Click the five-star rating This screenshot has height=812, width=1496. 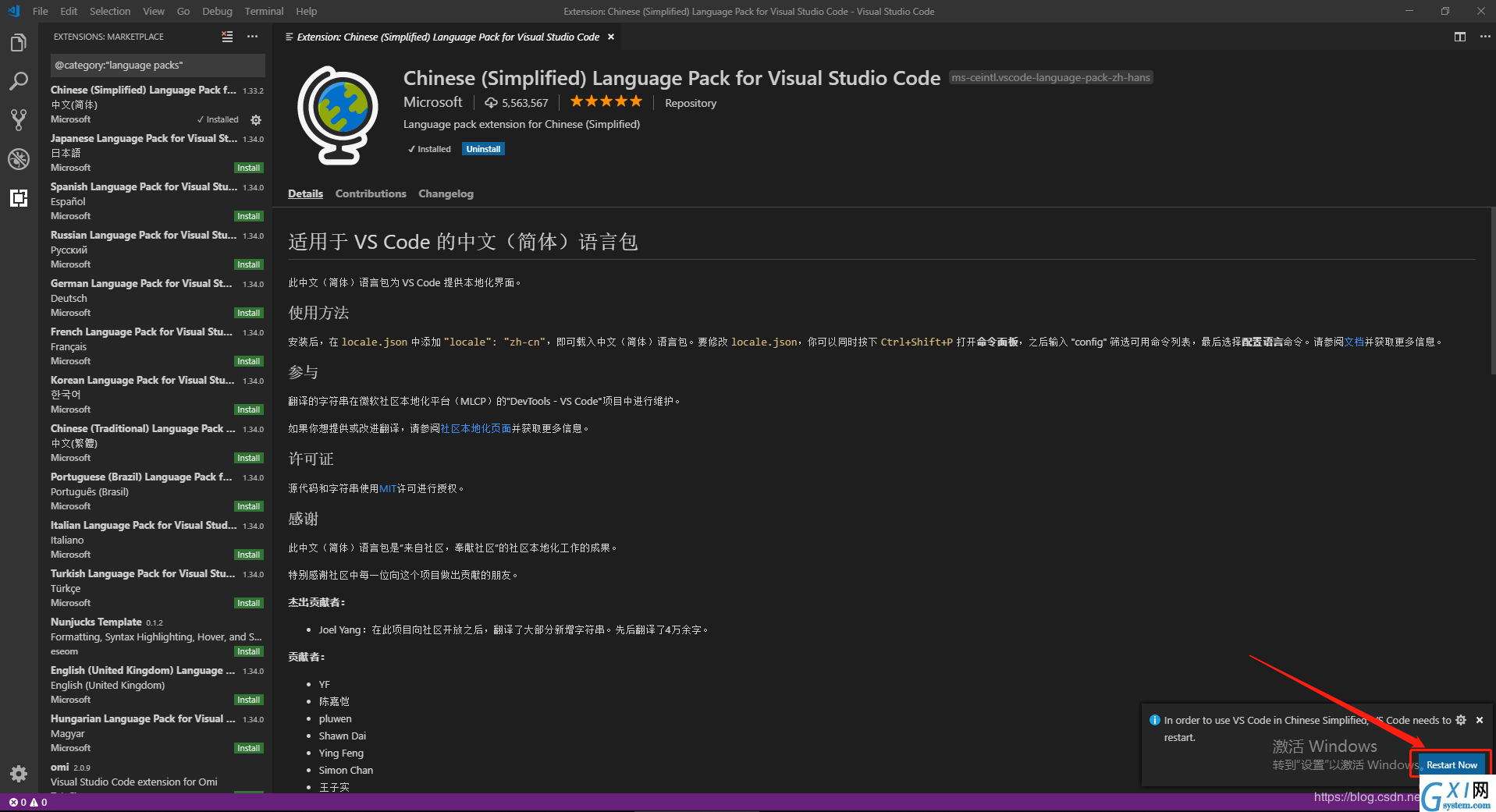[x=606, y=101]
